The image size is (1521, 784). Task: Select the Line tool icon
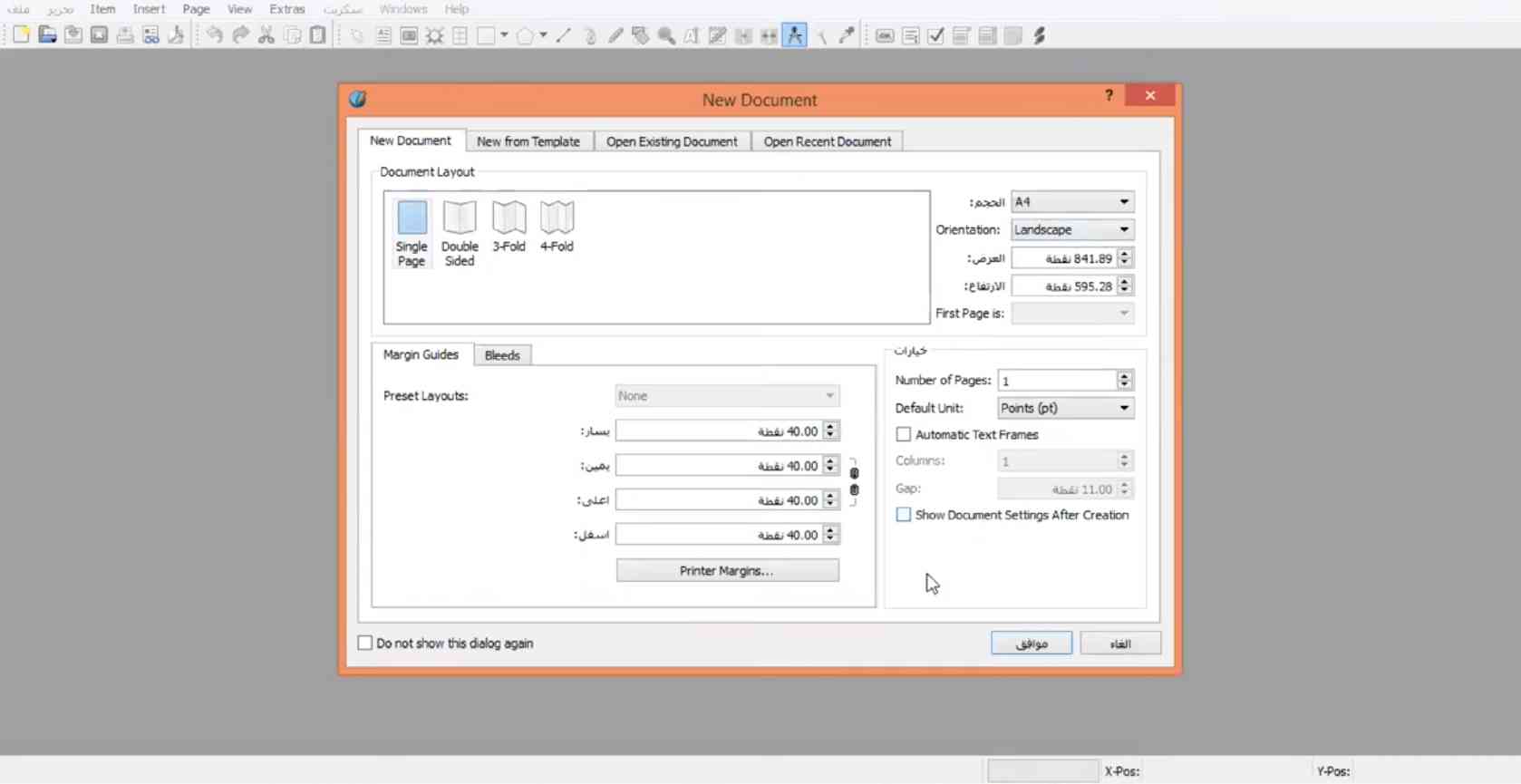(x=563, y=35)
